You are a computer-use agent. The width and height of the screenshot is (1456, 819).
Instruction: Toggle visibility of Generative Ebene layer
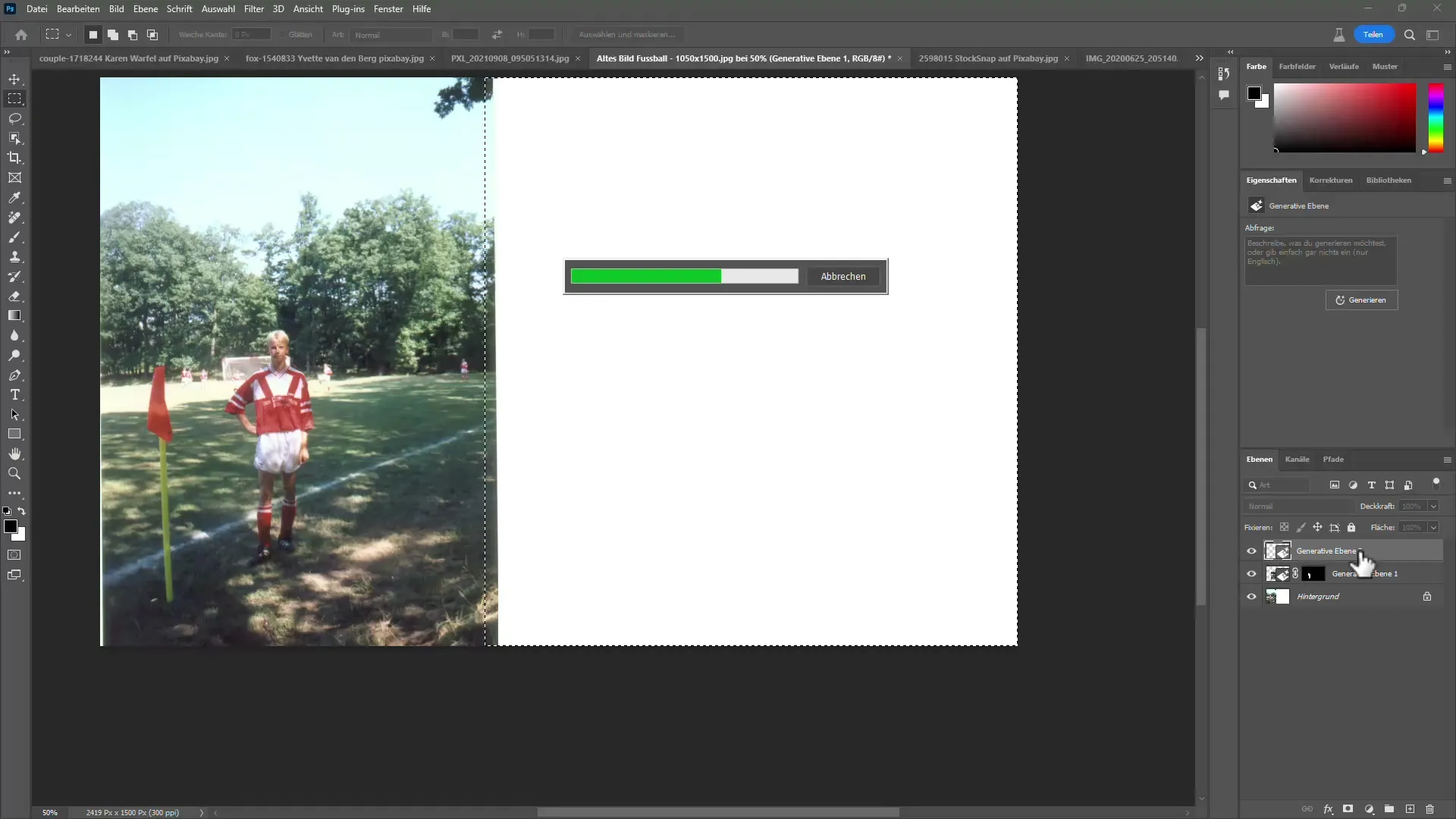click(1251, 551)
